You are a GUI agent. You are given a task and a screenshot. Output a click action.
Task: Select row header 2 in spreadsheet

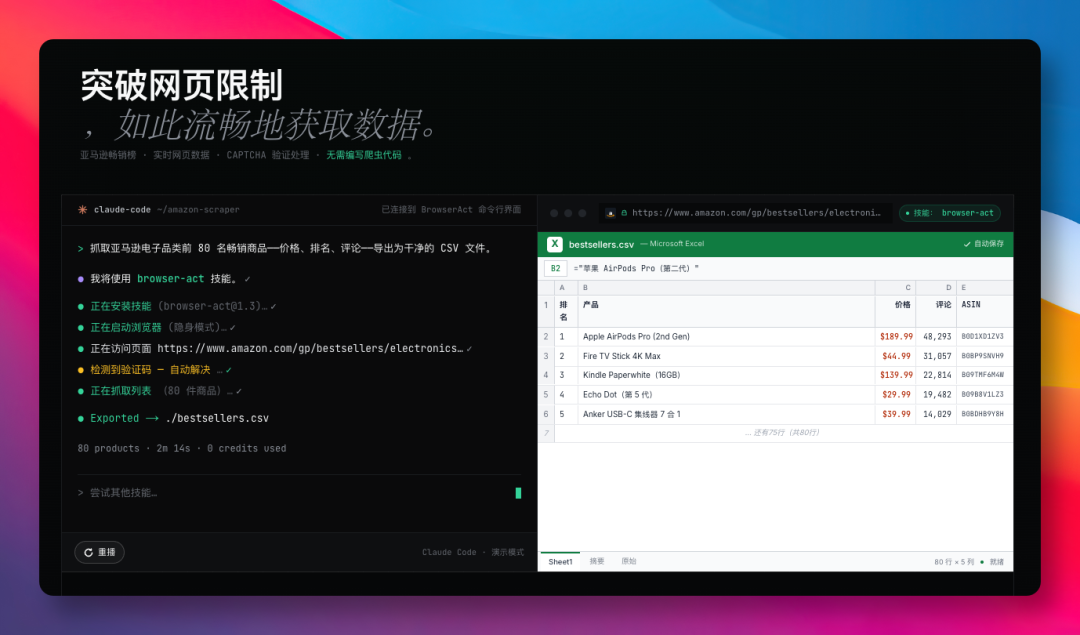[546, 337]
